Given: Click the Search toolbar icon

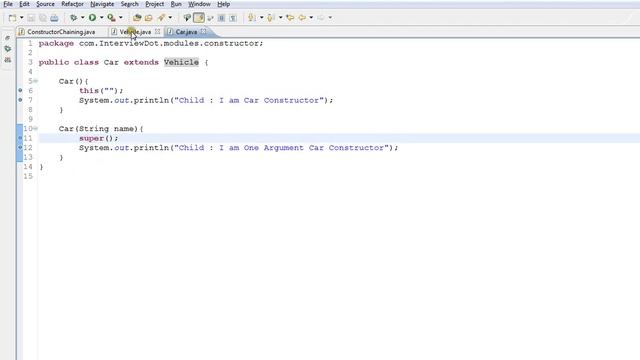Looking at the screenshot, I should (187, 18).
